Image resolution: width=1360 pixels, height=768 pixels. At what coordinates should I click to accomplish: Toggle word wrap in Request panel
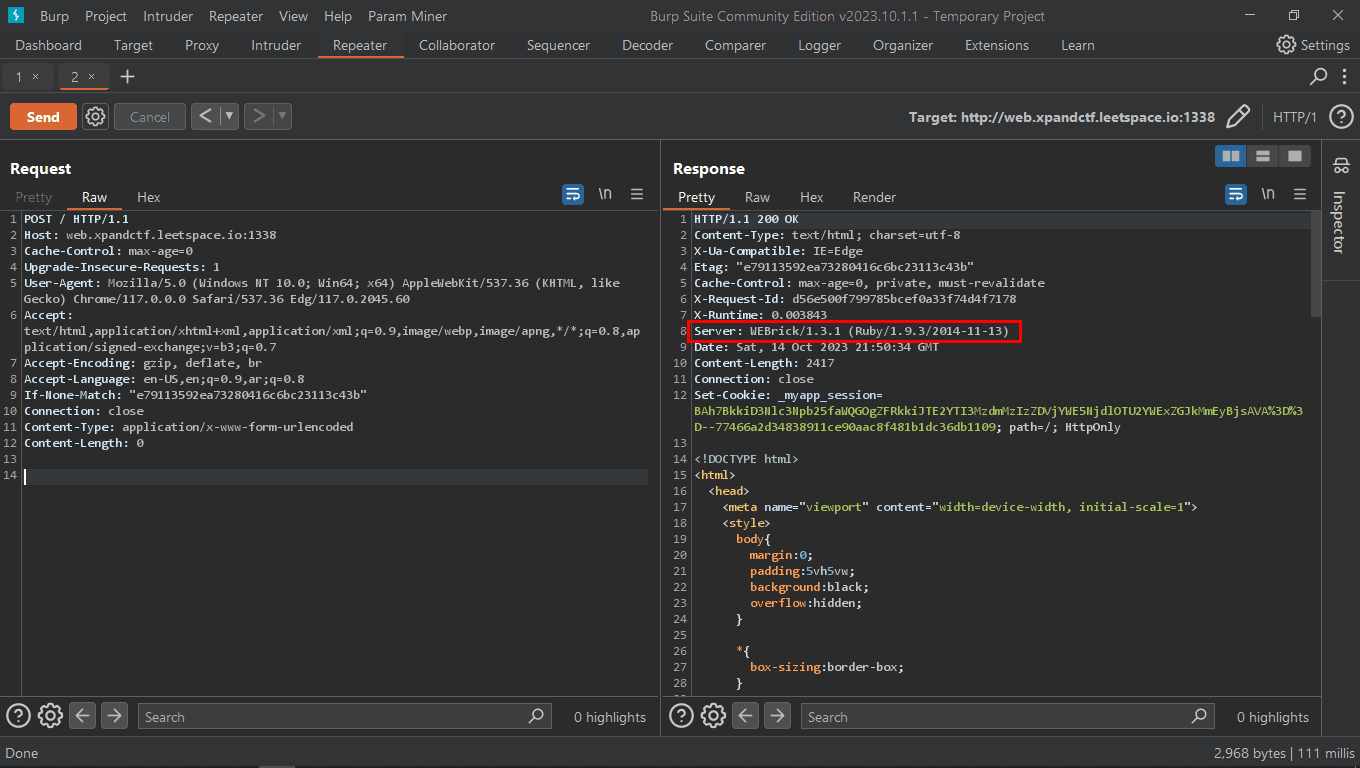coord(573,194)
